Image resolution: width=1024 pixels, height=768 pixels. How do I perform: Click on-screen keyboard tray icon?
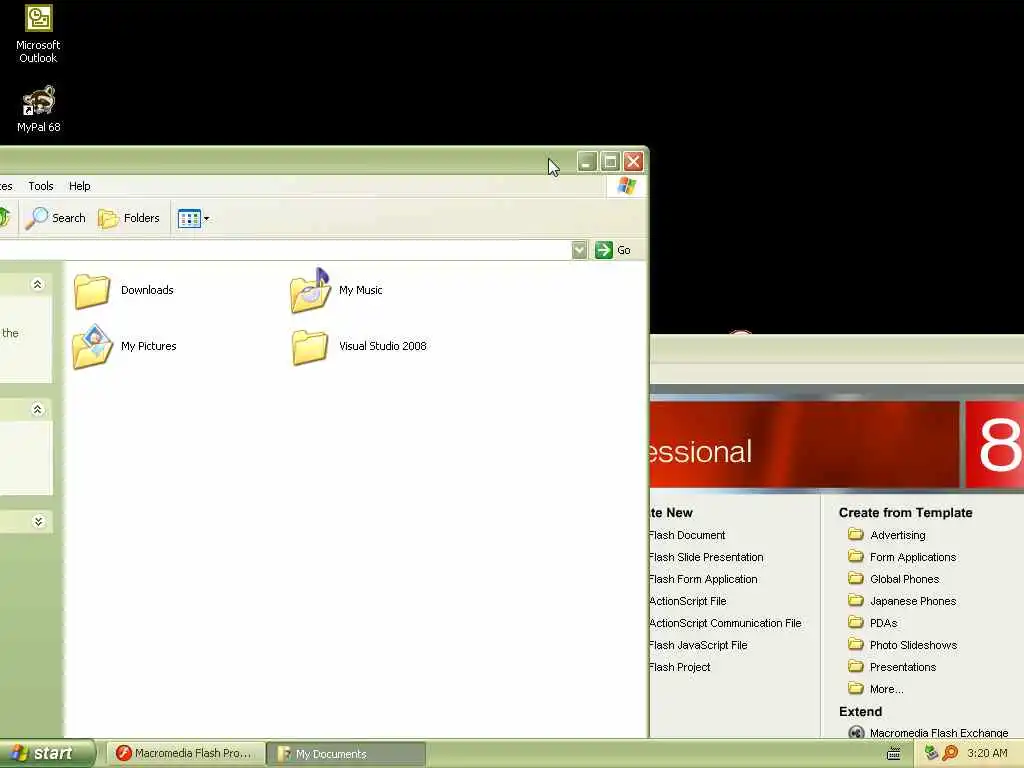893,754
